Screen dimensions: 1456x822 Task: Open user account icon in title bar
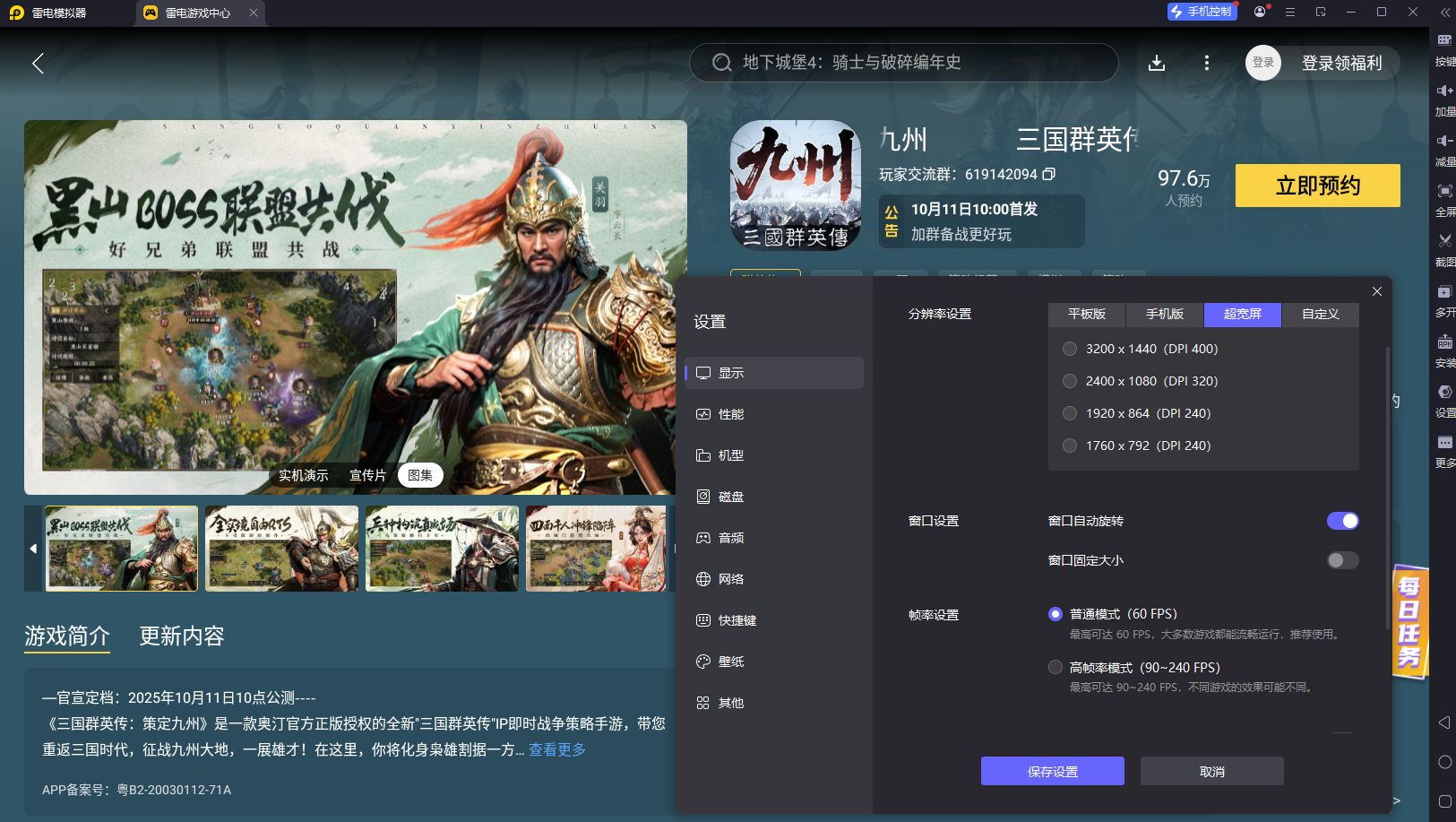click(x=1261, y=12)
